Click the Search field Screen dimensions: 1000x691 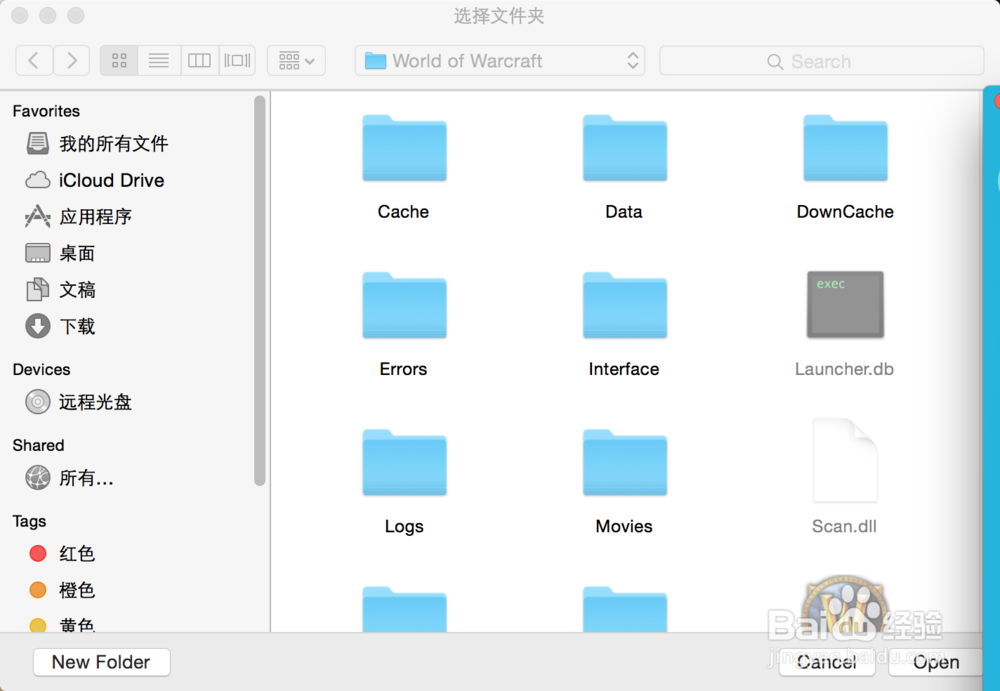[x=821, y=61]
